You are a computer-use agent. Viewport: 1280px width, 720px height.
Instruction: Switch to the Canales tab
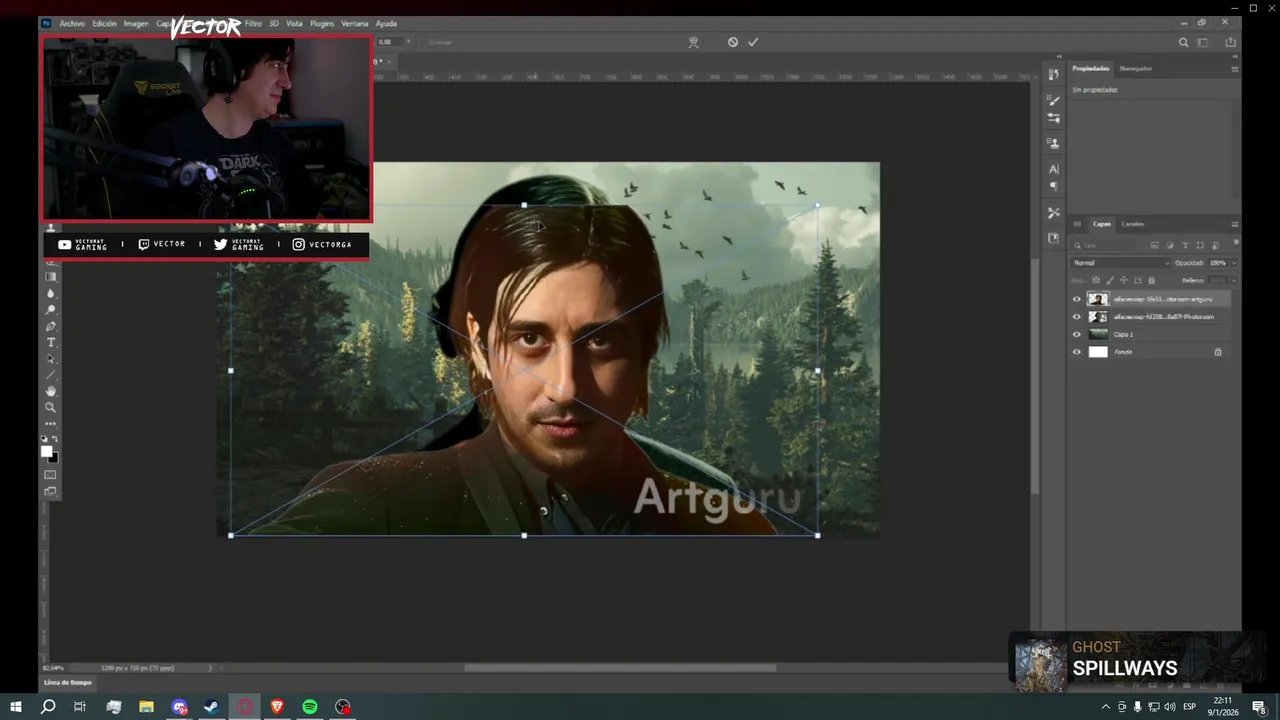tap(1133, 224)
